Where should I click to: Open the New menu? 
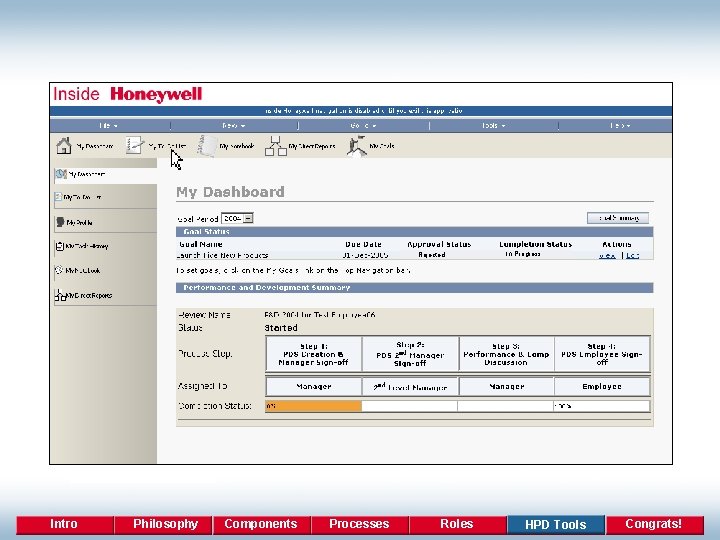(233, 125)
